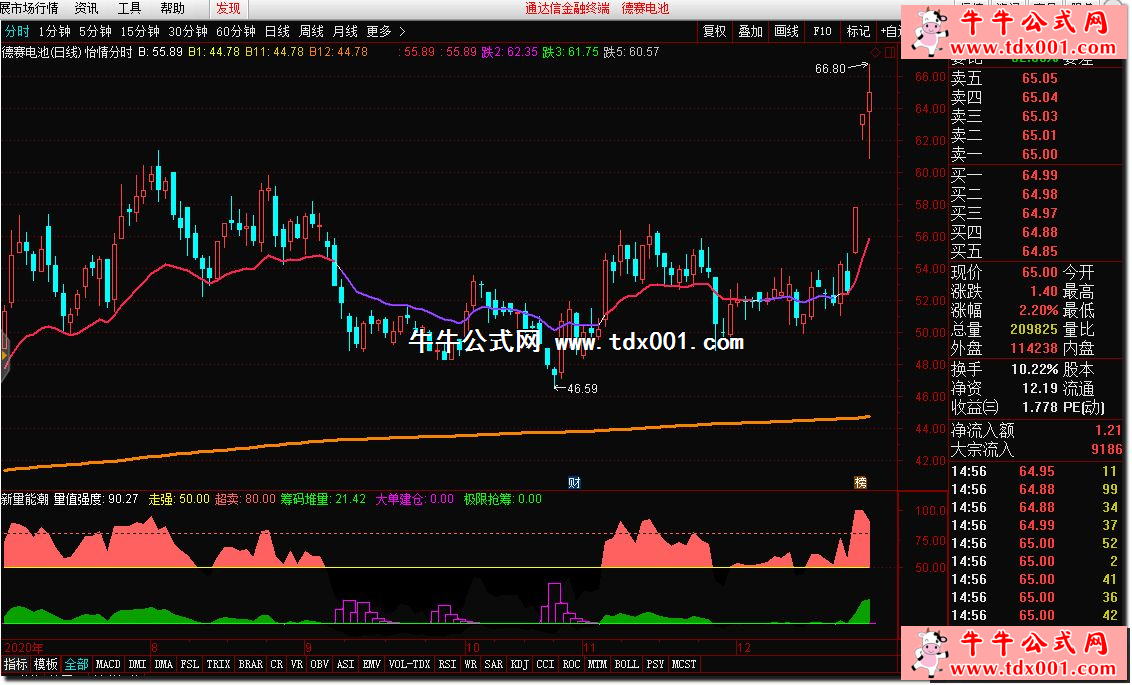Apply the CR indicator
The image size is (1132, 685).
click(277, 664)
